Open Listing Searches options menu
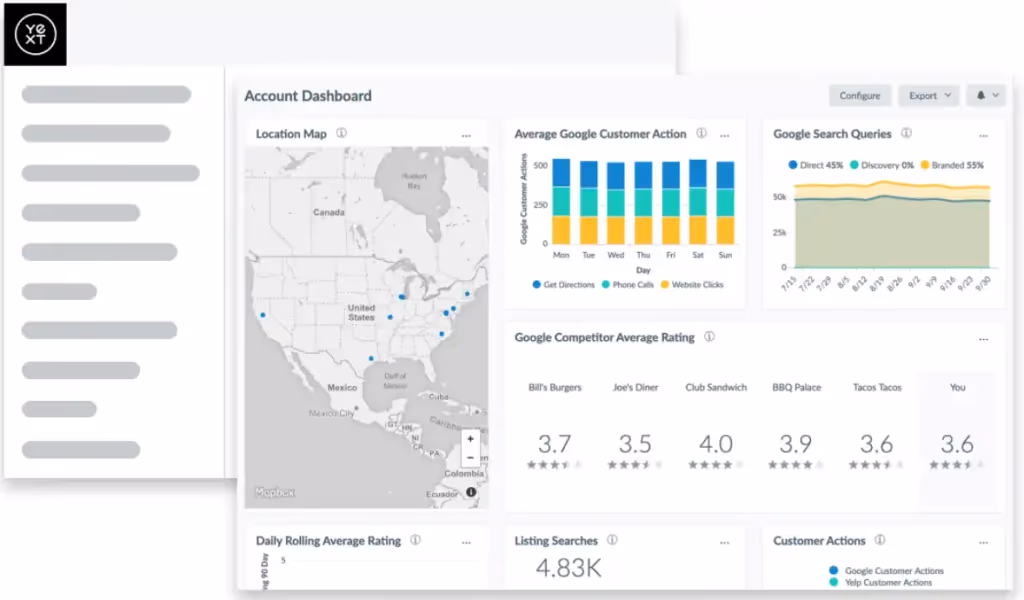The width and height of the screenshot is (1024, 600). point(725,543)
